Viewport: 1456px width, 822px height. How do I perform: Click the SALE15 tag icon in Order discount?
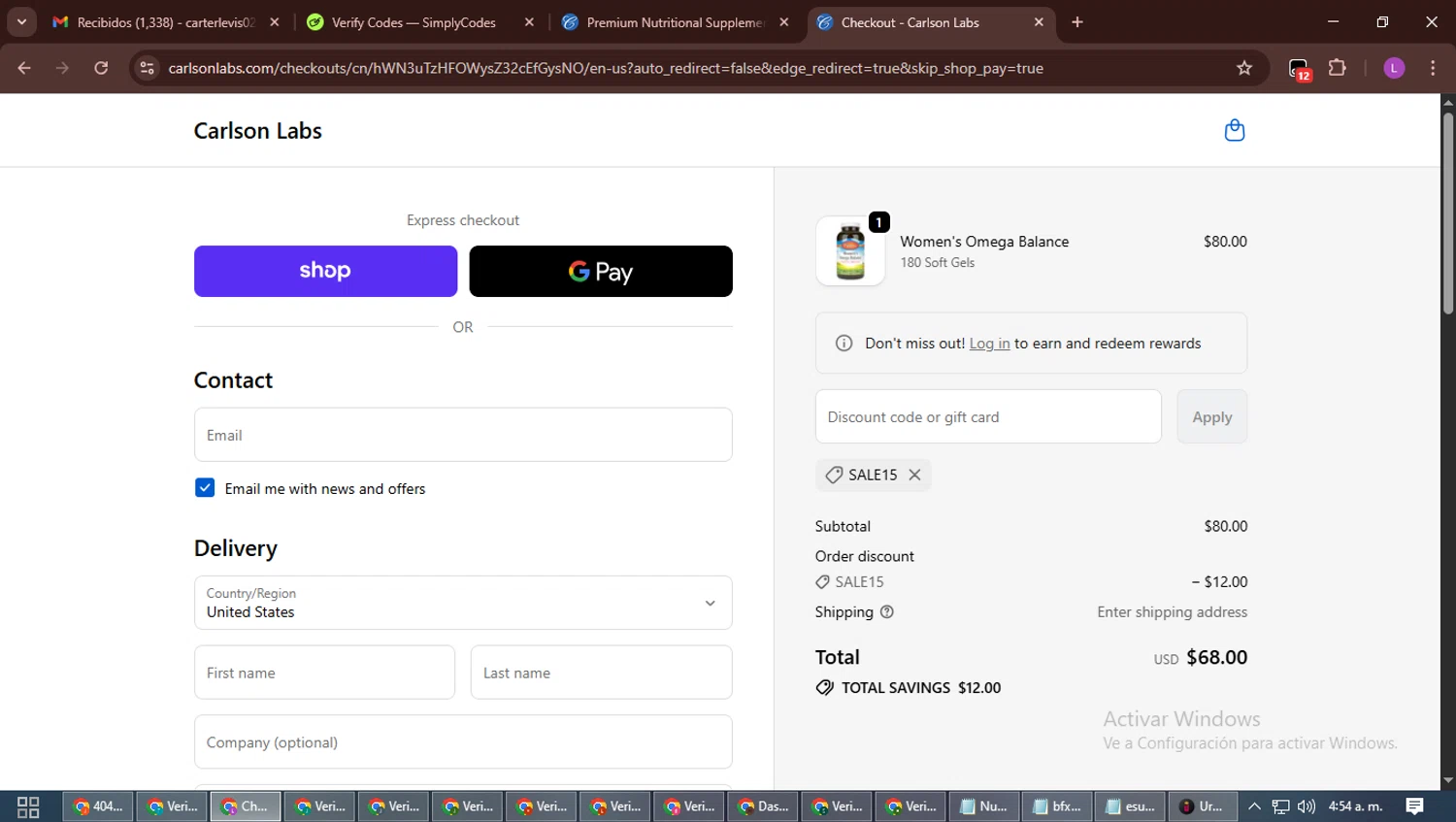[823, 582]
